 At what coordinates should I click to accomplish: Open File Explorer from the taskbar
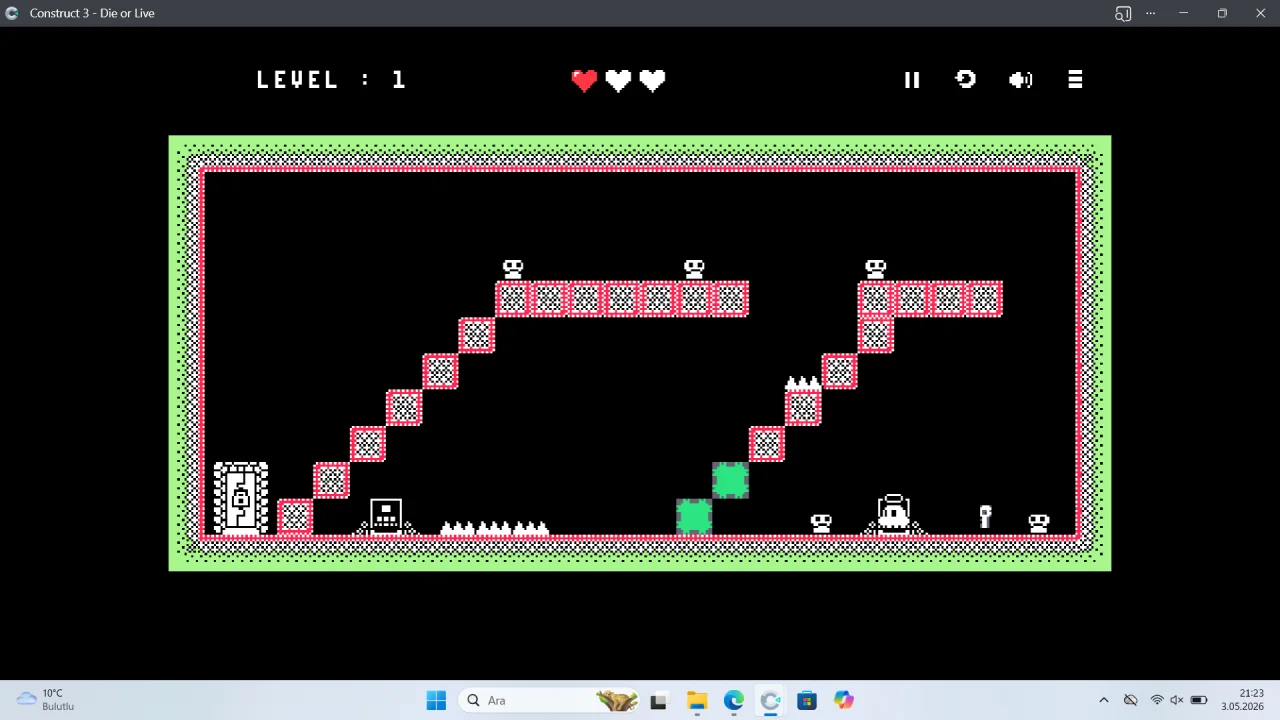696,700
